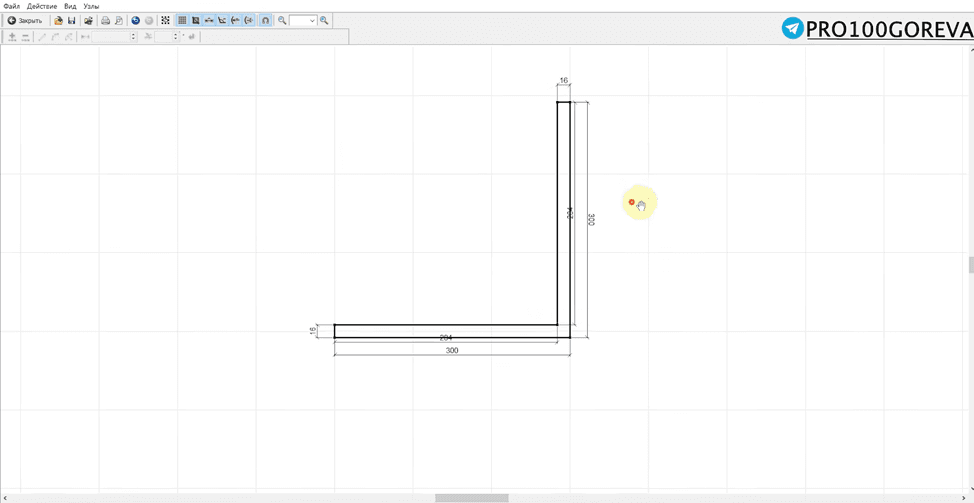Click the Telegram logo icon

pyautogui.click(x=793, y=29)
